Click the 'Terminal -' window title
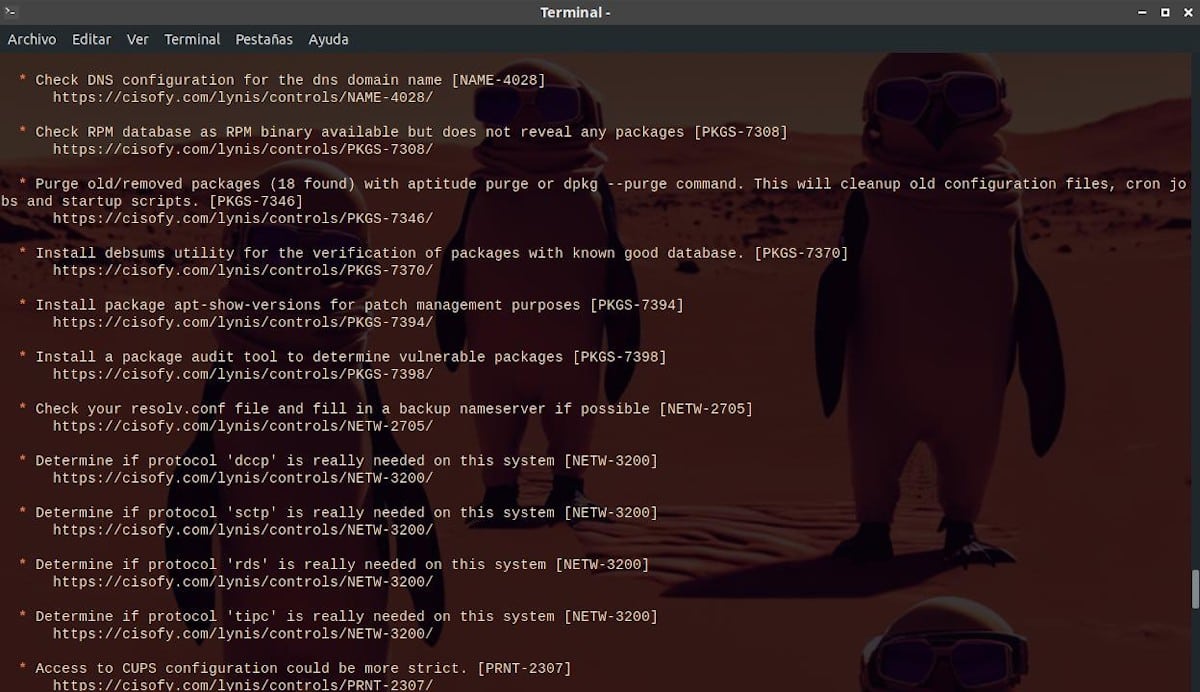 coord(575,12)
